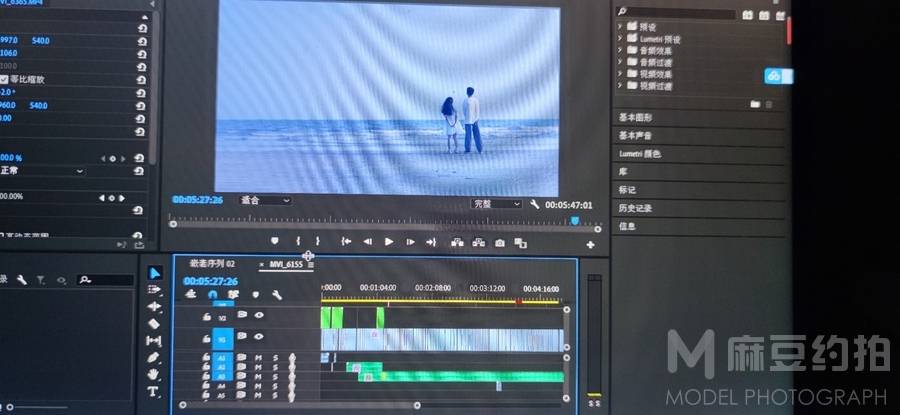Open Lumetri 颜色 panel
Viewport: 900px width, 415px height.
click(640, 154)
